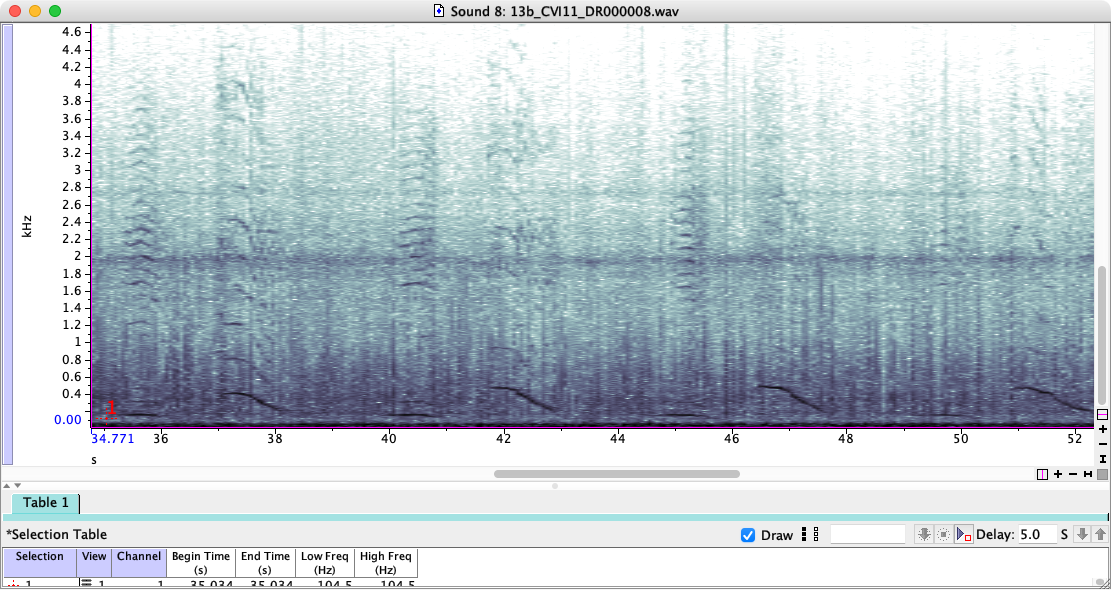This screenshot has width=1111, height=590.
Task: Collapse pane with the small up triangle
Action: pyautogui.click(x=6, y=485)
